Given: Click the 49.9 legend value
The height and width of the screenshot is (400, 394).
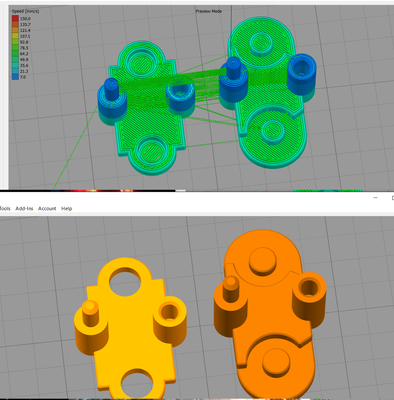Looking at the screenshot, I should (24, 60).
